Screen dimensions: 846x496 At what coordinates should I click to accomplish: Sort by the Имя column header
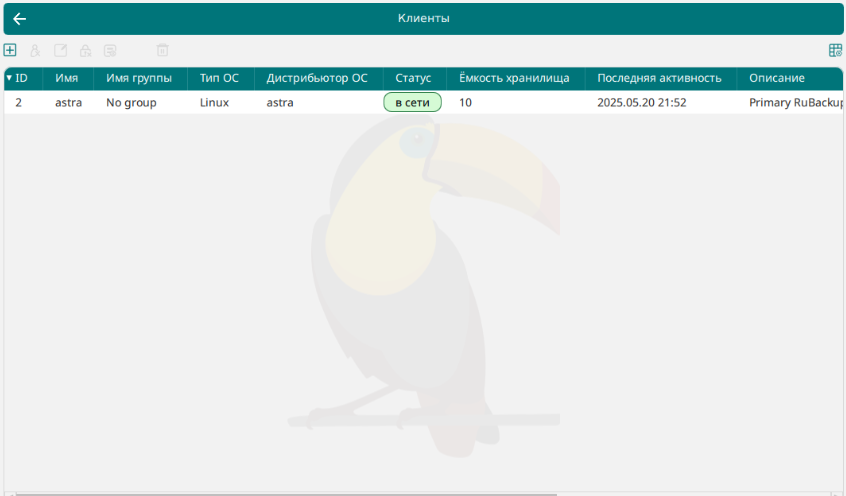click(x=67, y=78)
